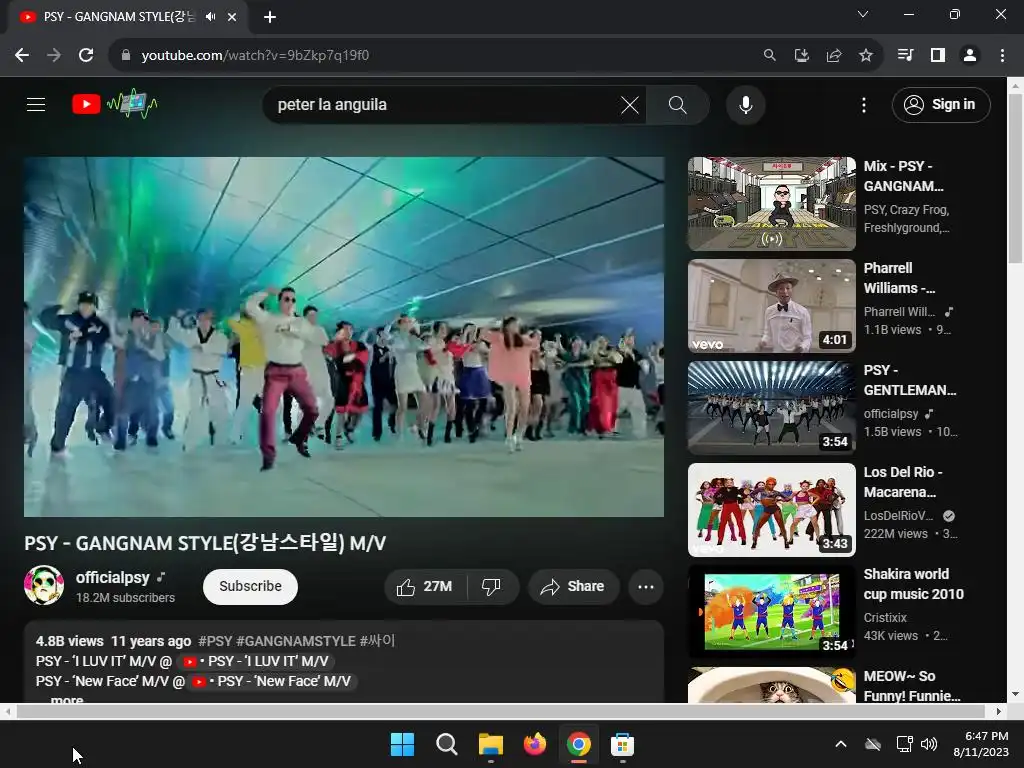Viewport: 1024px width, 768px height.
Task: Clear the search box text
Action: (630, 104)
